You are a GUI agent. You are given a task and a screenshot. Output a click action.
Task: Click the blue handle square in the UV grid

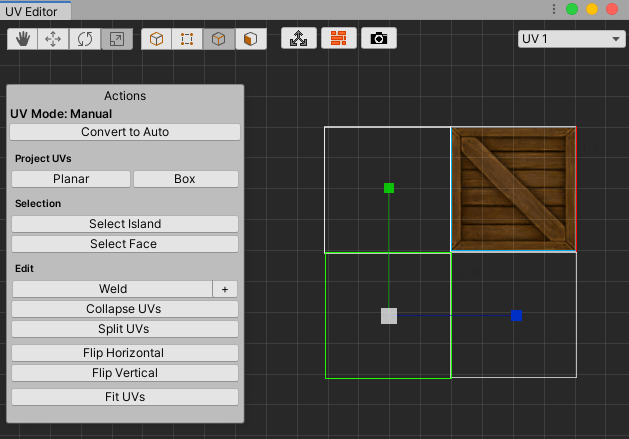click(516, 316)
